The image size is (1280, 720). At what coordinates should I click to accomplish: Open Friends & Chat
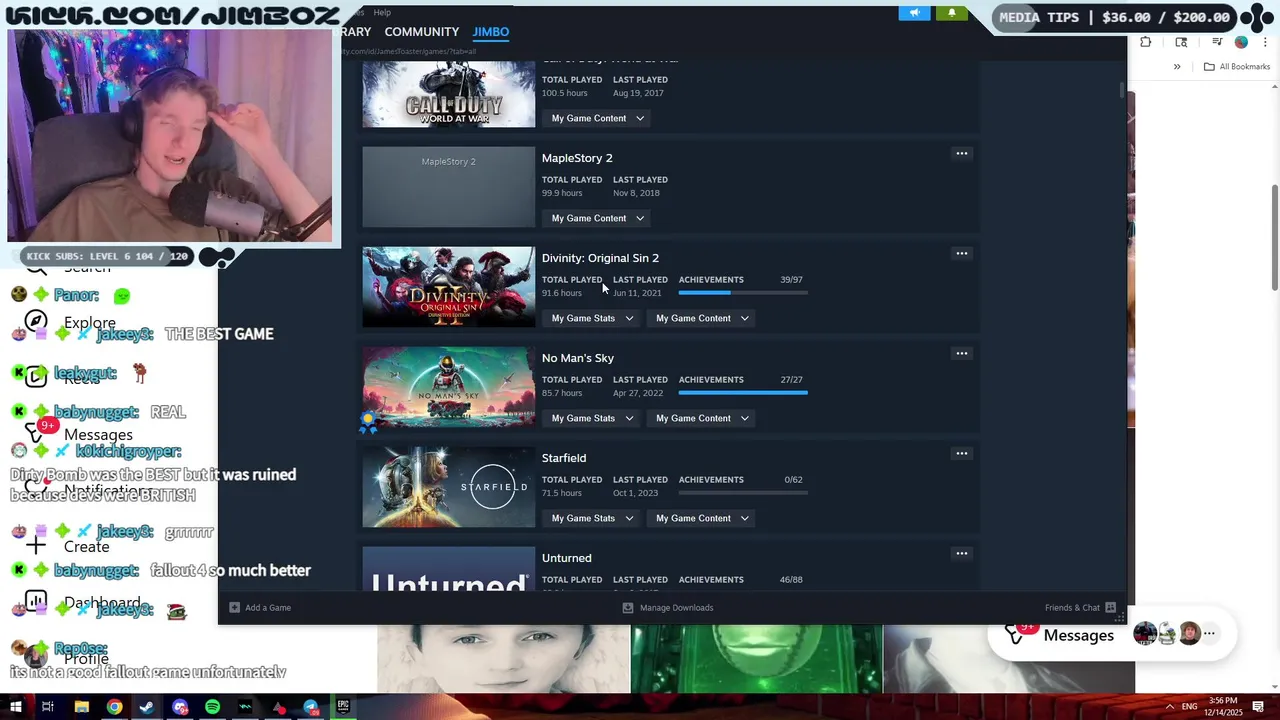tap(1080, 607)
